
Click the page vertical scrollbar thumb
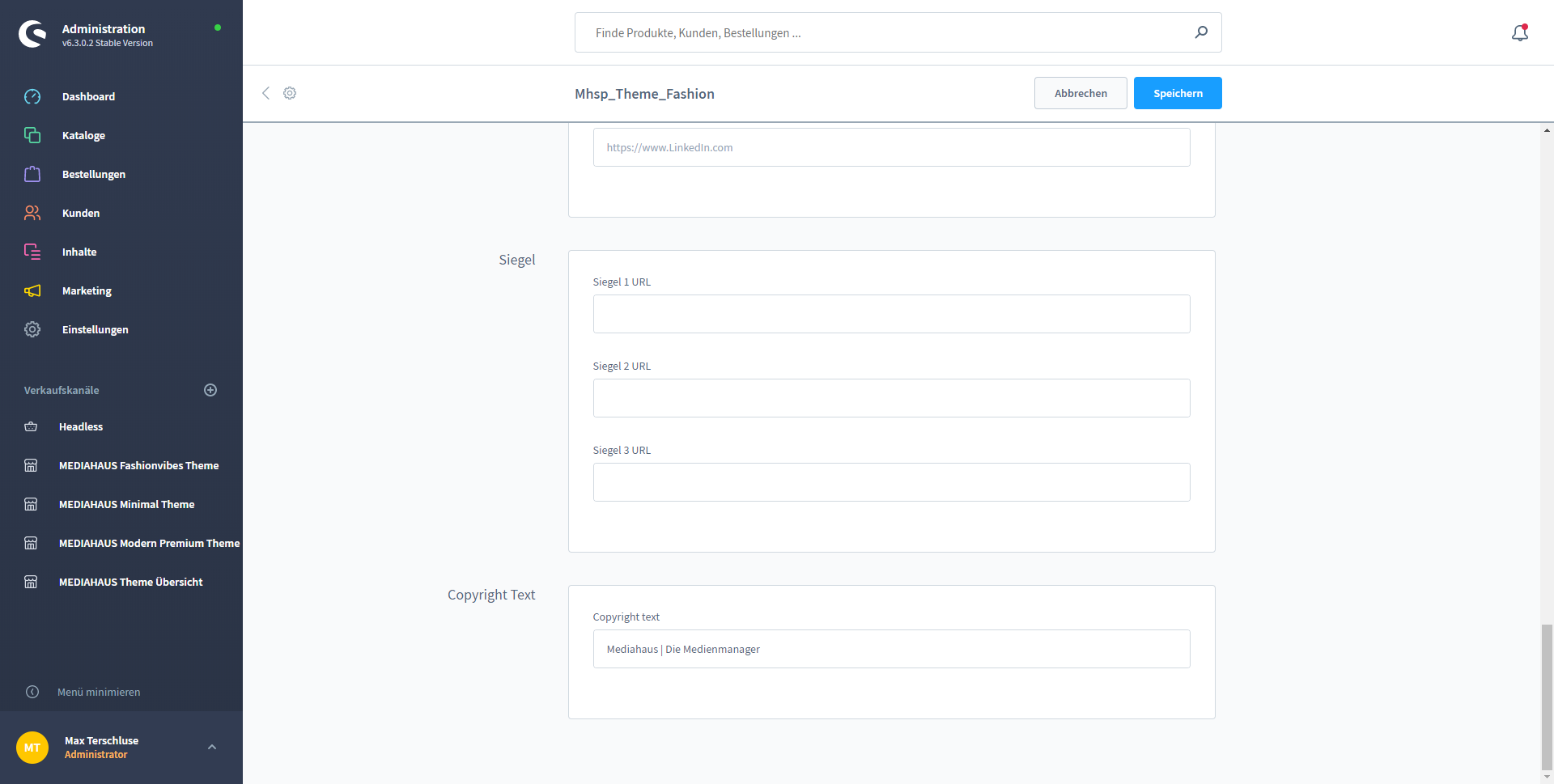[1547, 696]
